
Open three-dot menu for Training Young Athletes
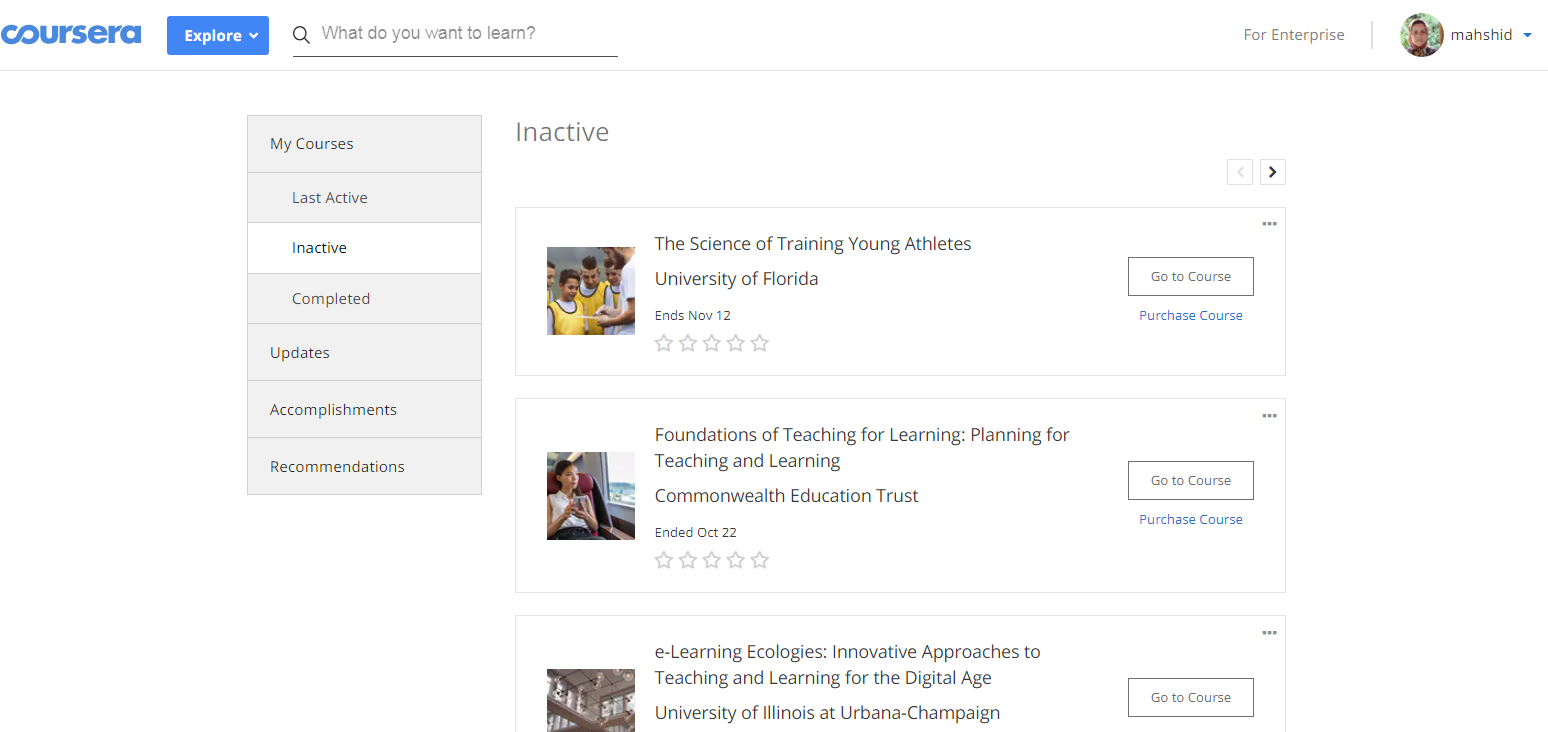[1269, 224]
